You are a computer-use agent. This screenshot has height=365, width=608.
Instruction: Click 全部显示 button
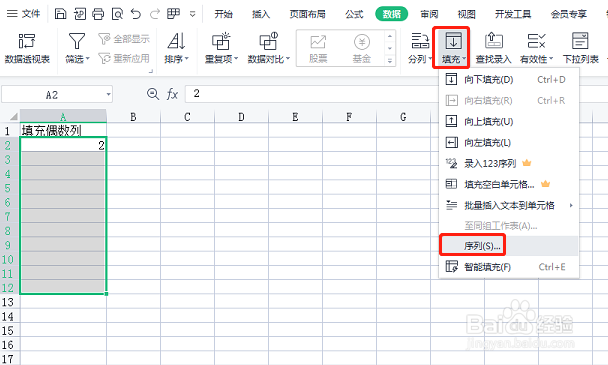[x=124, y=39]
